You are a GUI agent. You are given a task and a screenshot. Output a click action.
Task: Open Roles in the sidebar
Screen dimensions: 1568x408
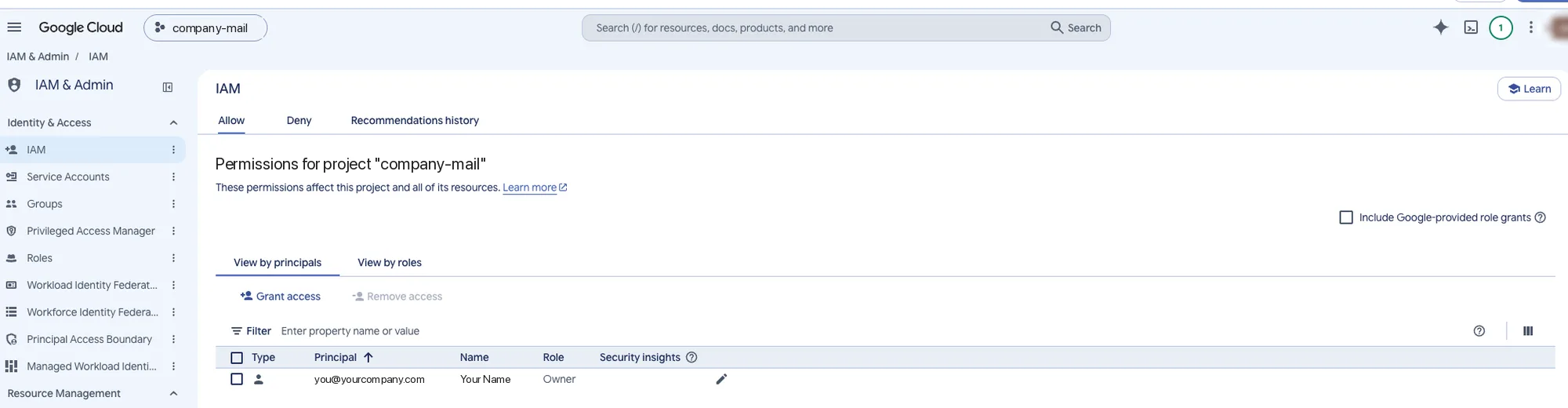[x=39, y=257]
